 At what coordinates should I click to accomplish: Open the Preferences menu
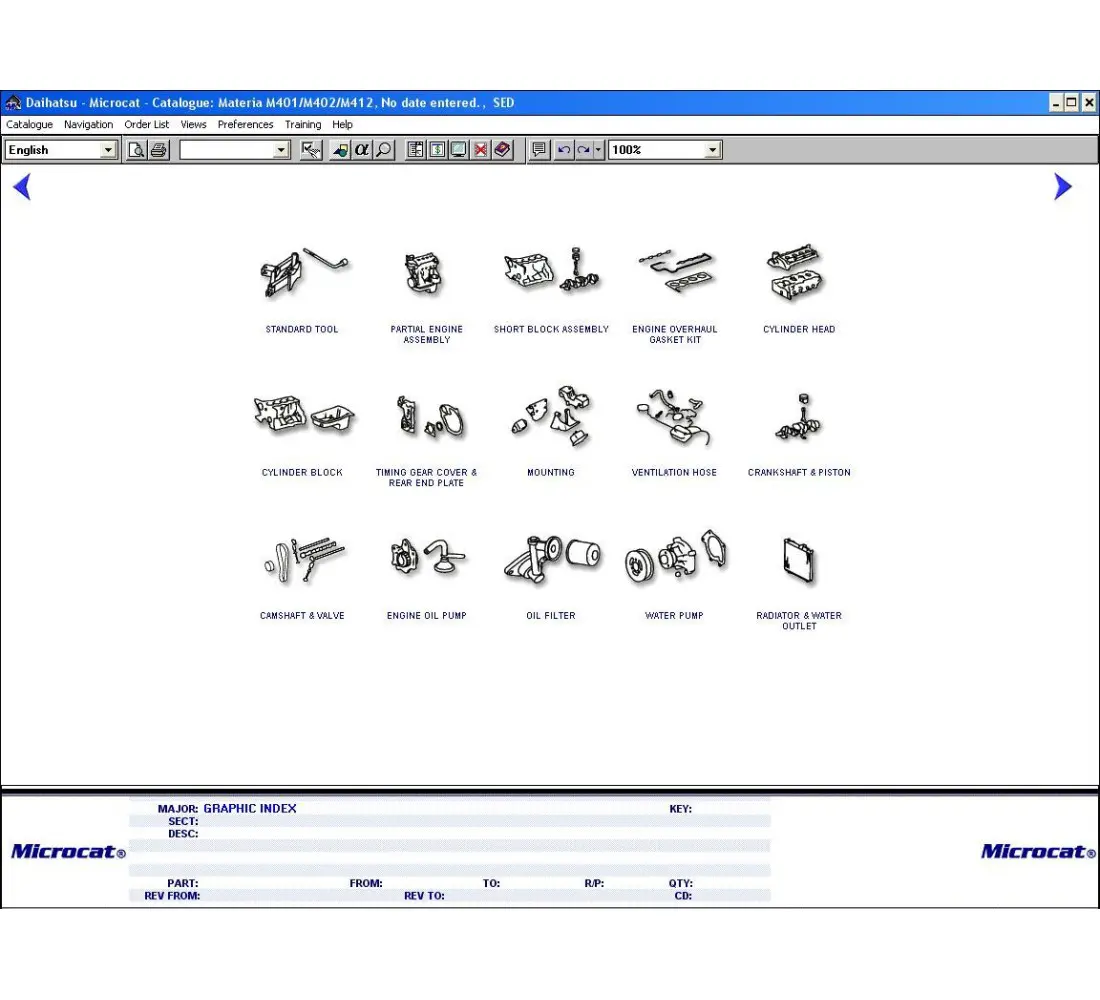(246, 124)
